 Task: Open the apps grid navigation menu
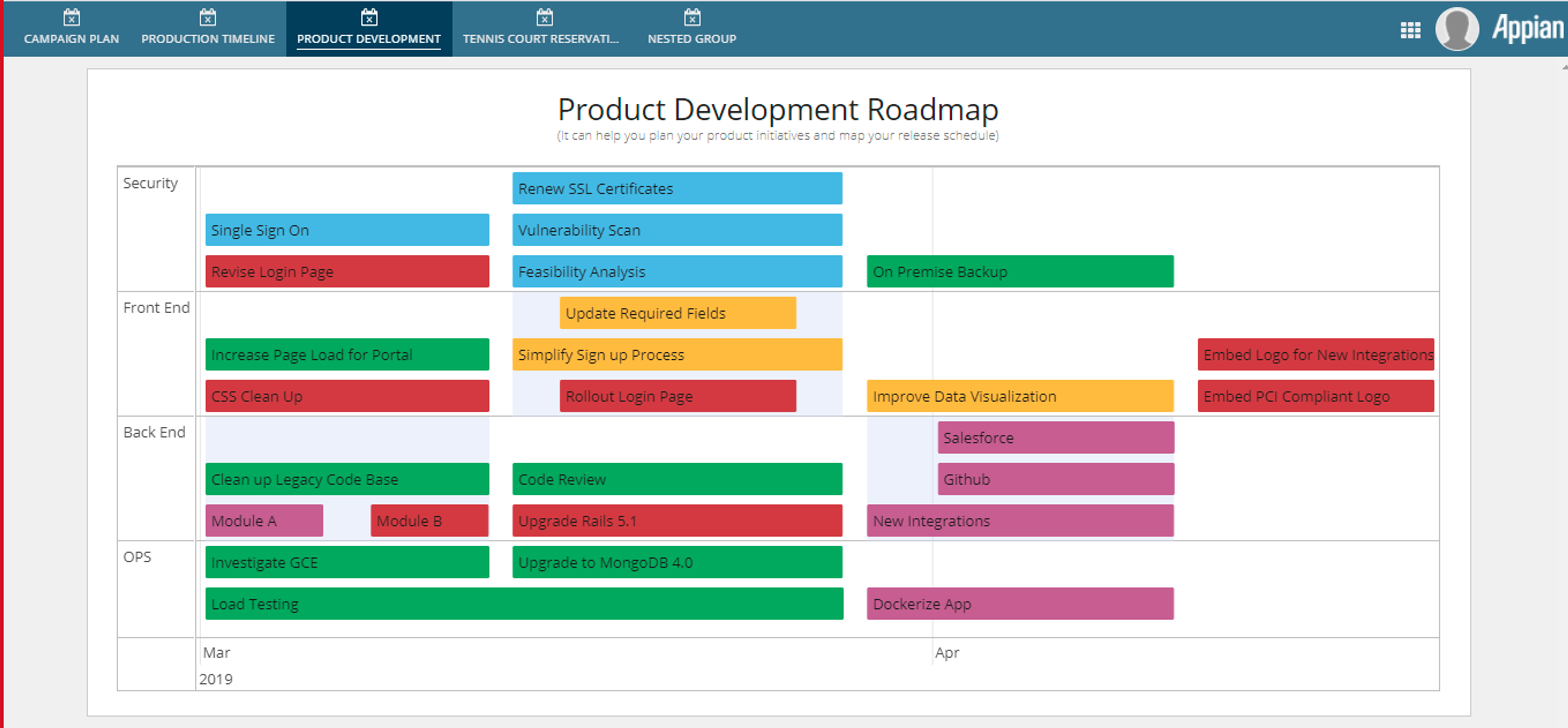pyautogui.click(x=1410, y=30)
